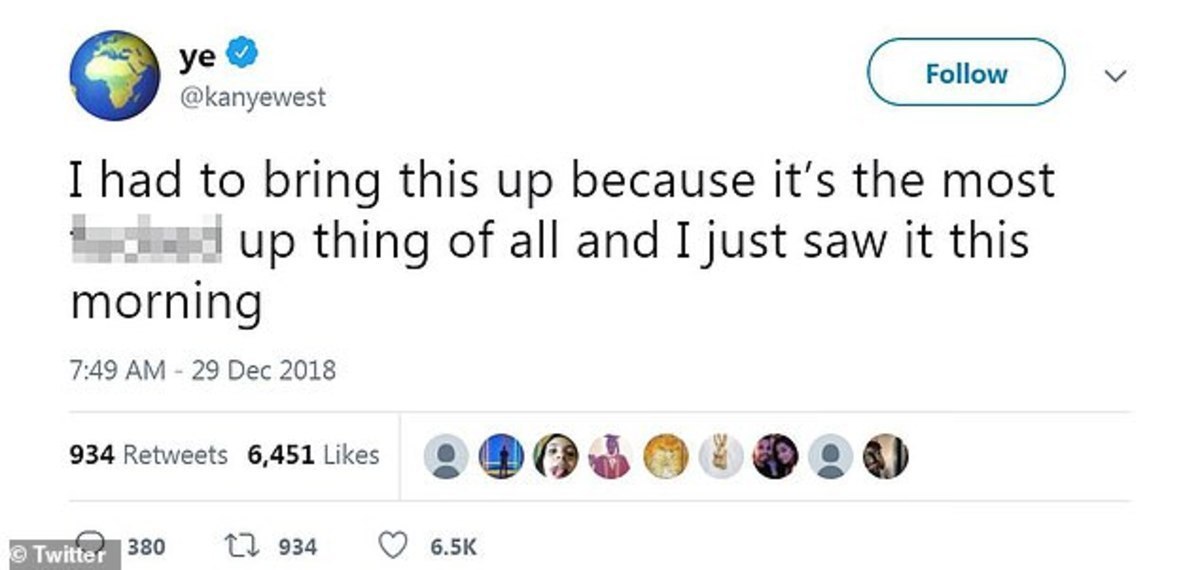Click the golden yellow liker avatar

(663, 456)
